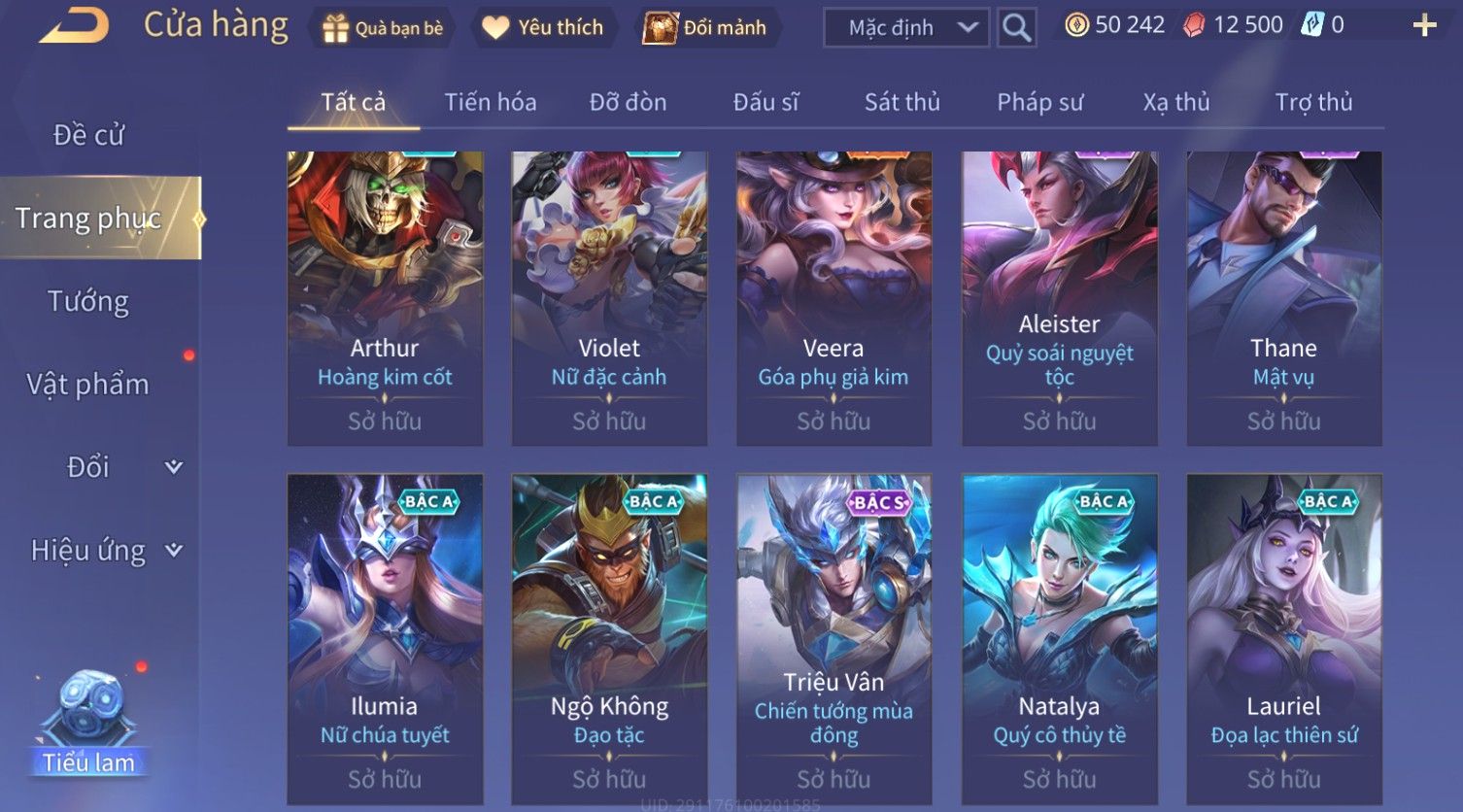Open Quà bạn bè gift option
Image resolution: width=1463 pixels, height=812 pixels.
tap(383, 28)
